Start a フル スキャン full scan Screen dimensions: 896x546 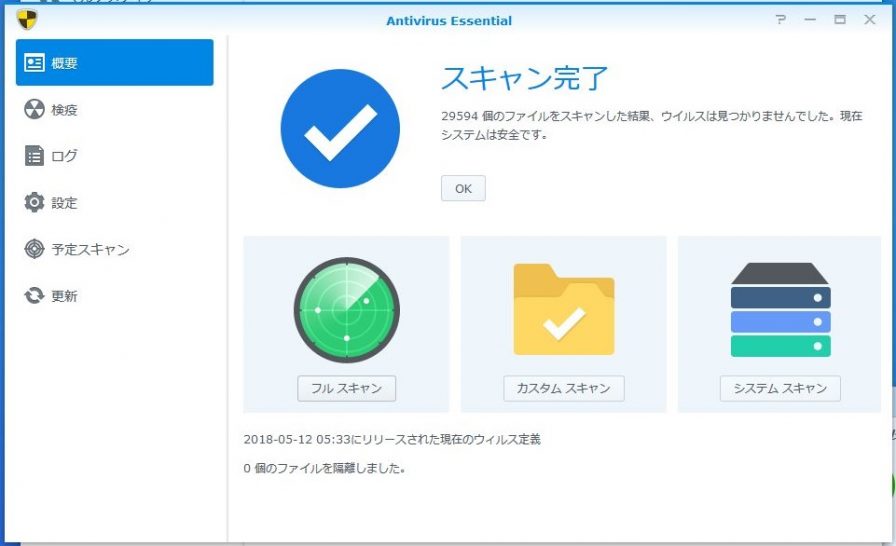tap(346, 388)
